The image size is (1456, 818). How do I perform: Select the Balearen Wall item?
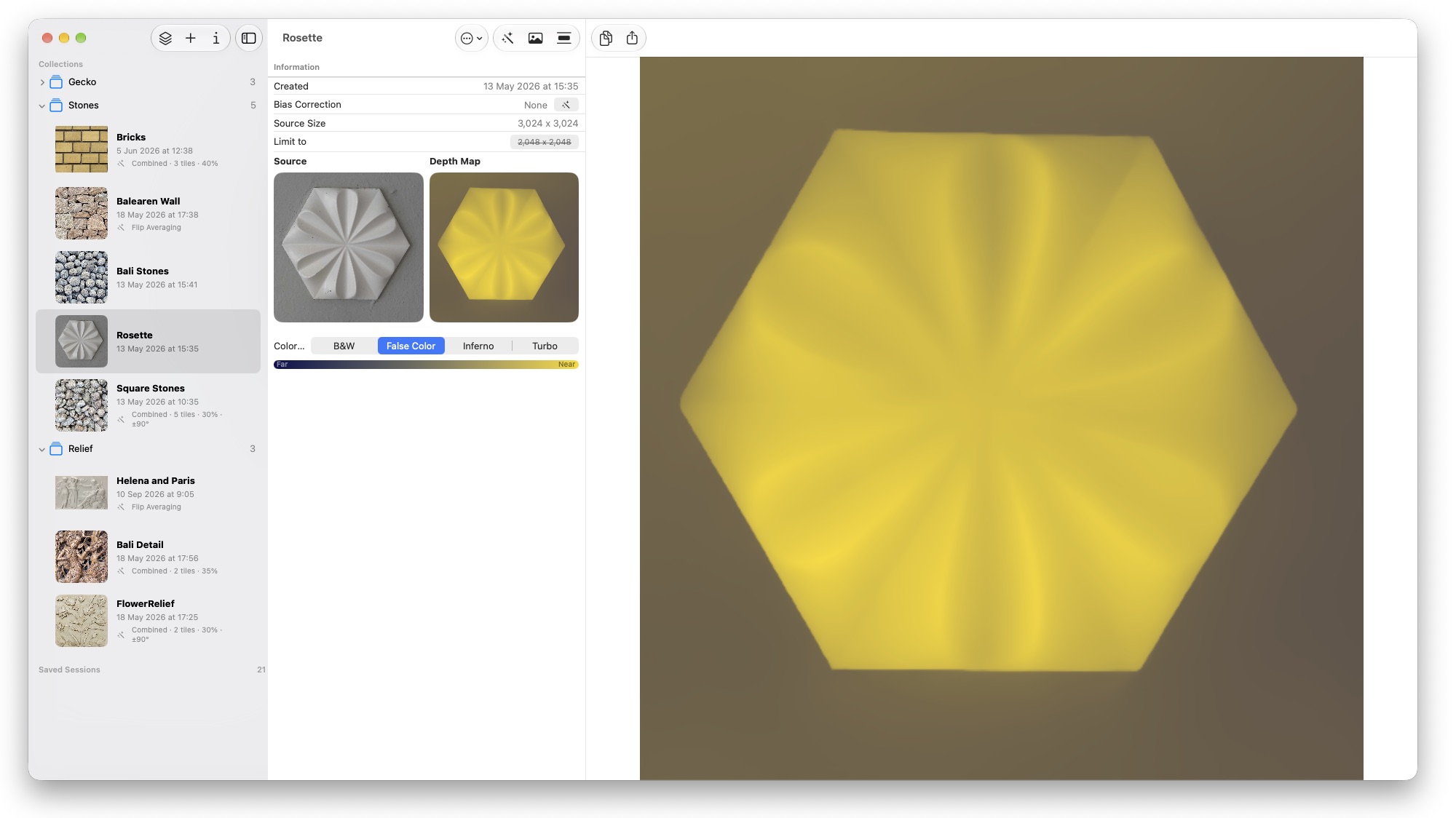tap(148, 213)
